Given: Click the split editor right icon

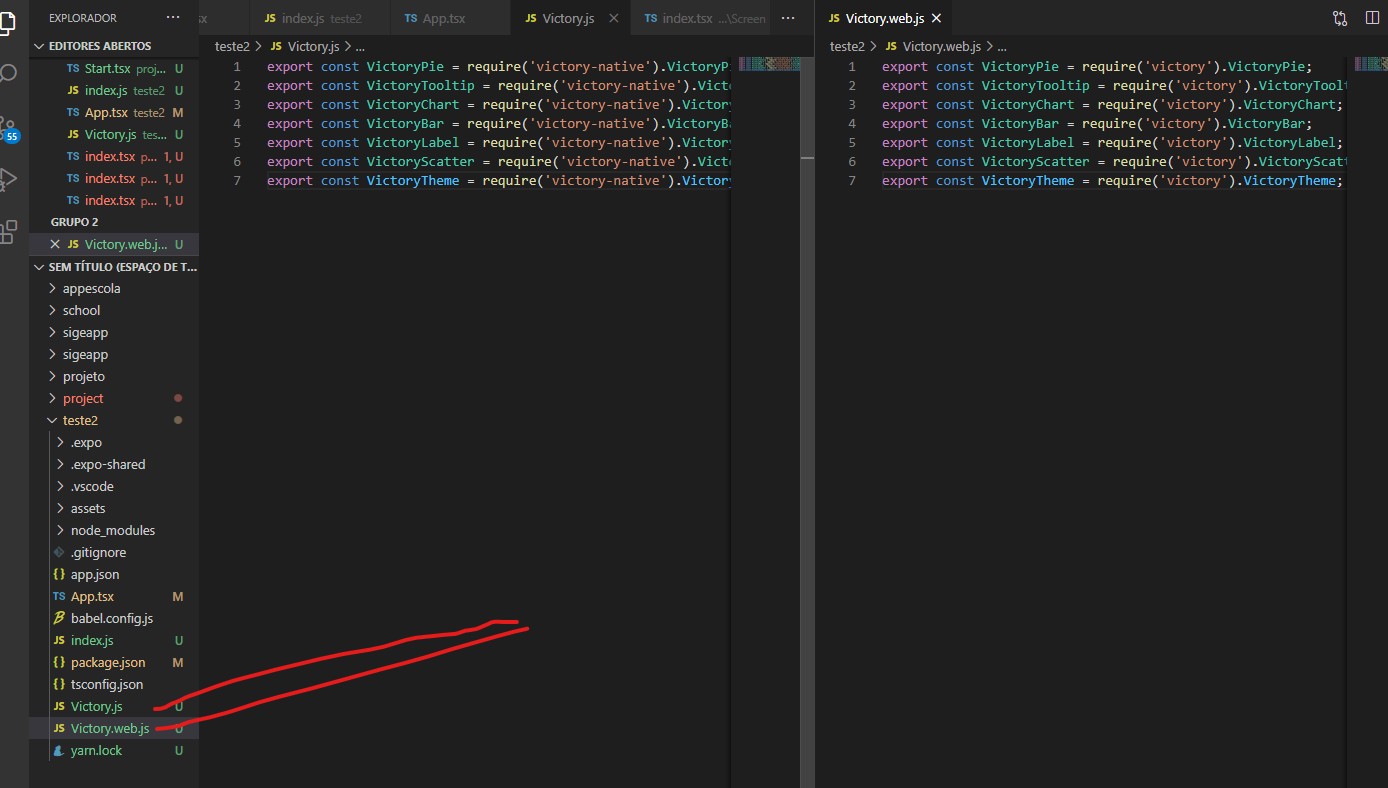Looking at the screenshot, I should (1371, 18).
